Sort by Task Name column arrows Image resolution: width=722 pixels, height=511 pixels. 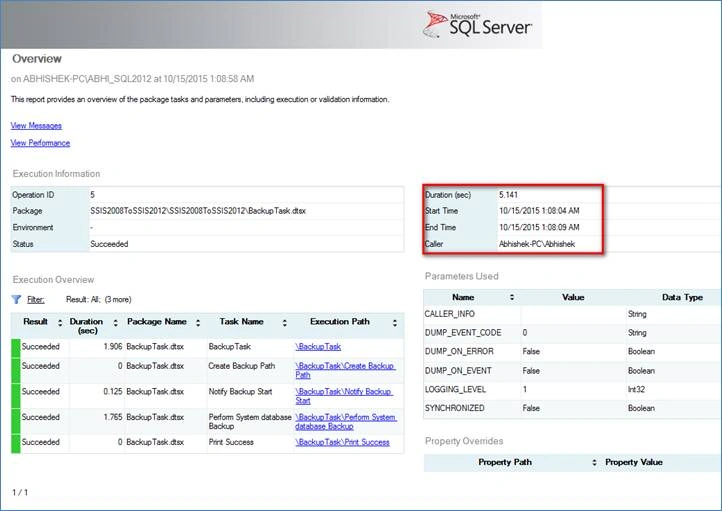285,323
